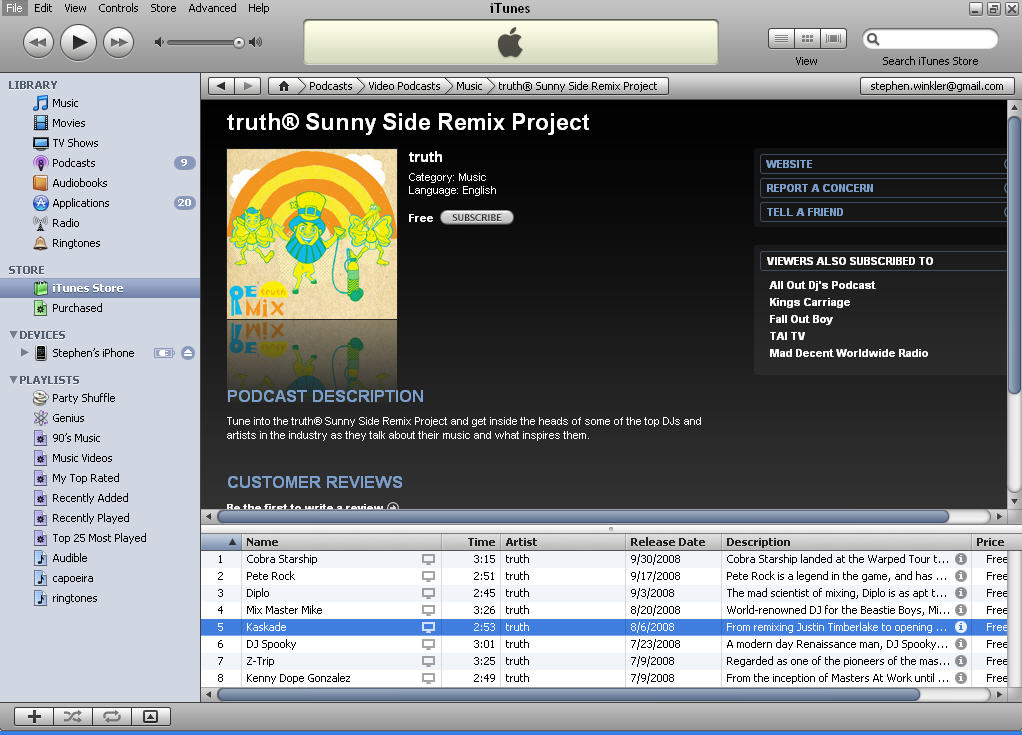Open Music breadcrumb in store path
1022x735 pixels.
(469, 86)
